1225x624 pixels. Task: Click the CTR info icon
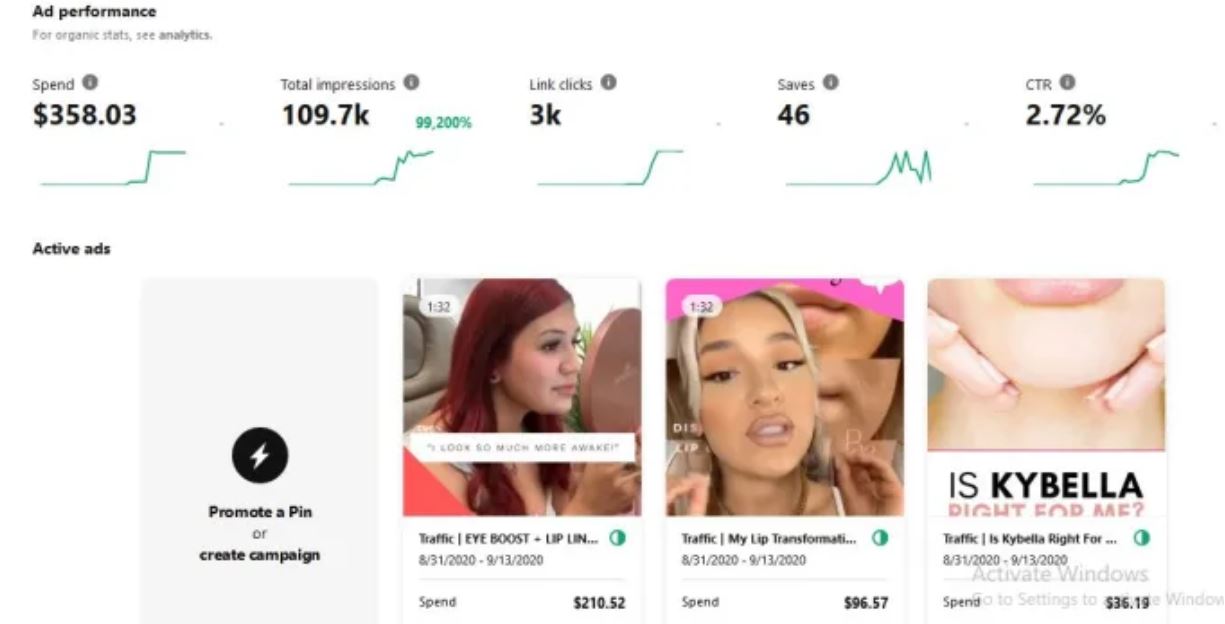click(1067, 83)
